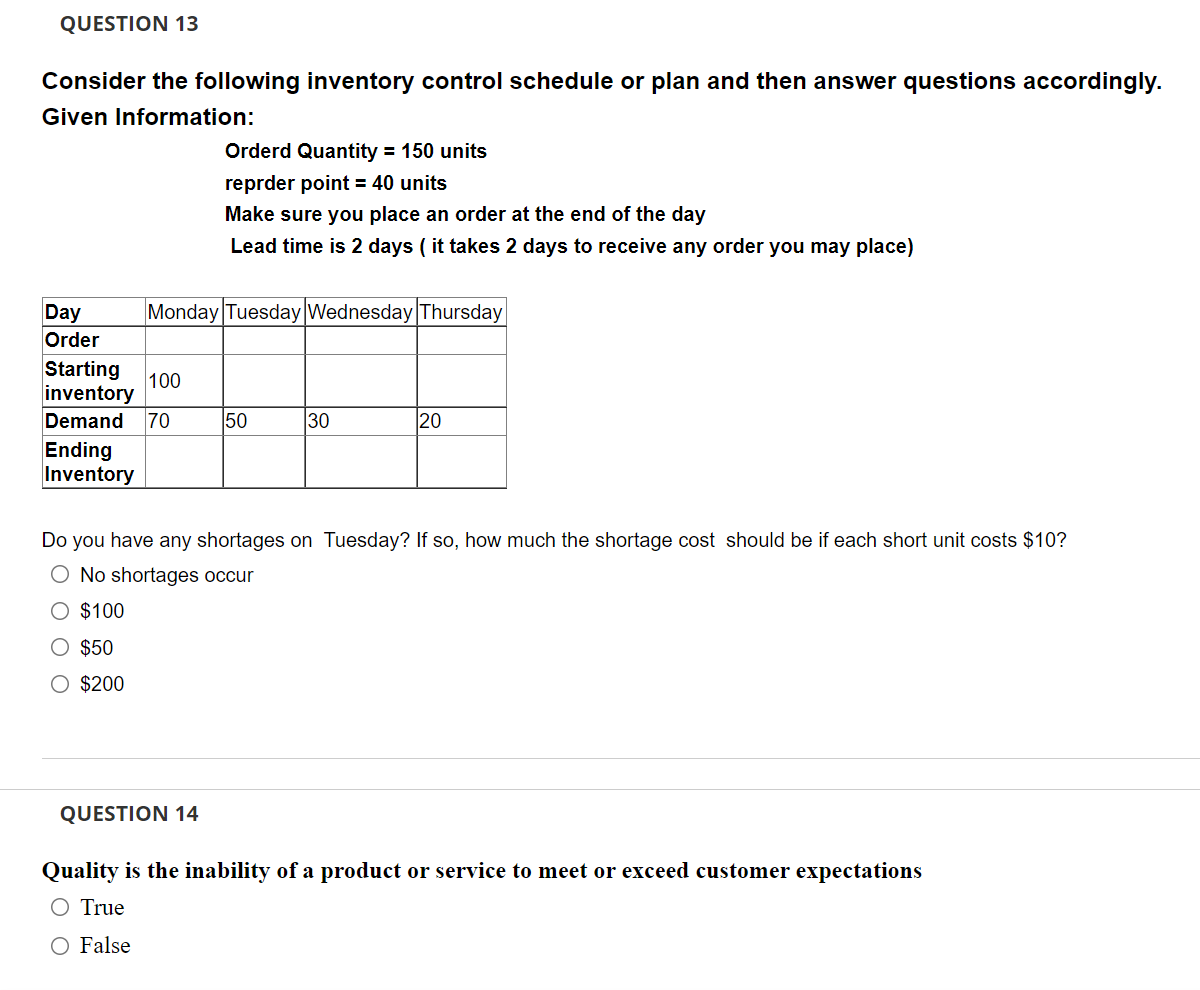Select the "No shortages occur" radio button
The width and height of the screenshot is (1200, 990).
tap(60, 574)
